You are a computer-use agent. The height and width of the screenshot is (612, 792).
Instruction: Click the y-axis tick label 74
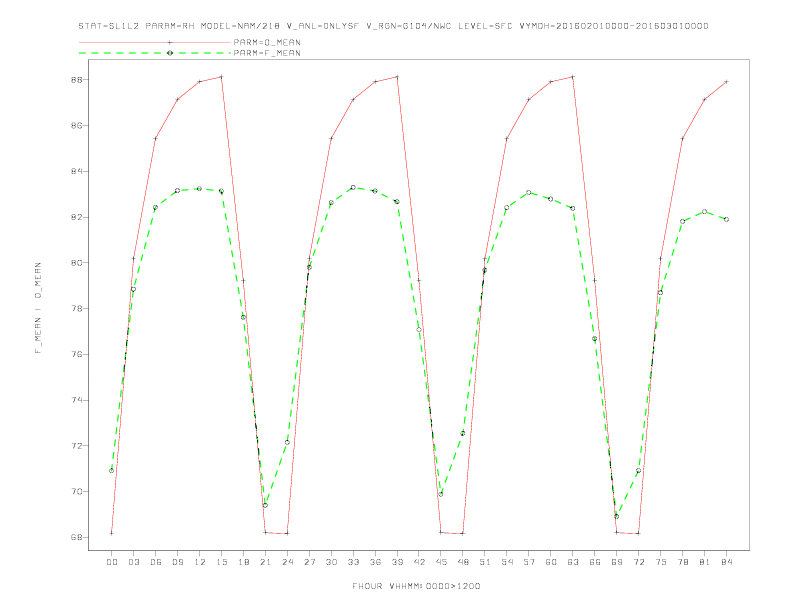77,400
